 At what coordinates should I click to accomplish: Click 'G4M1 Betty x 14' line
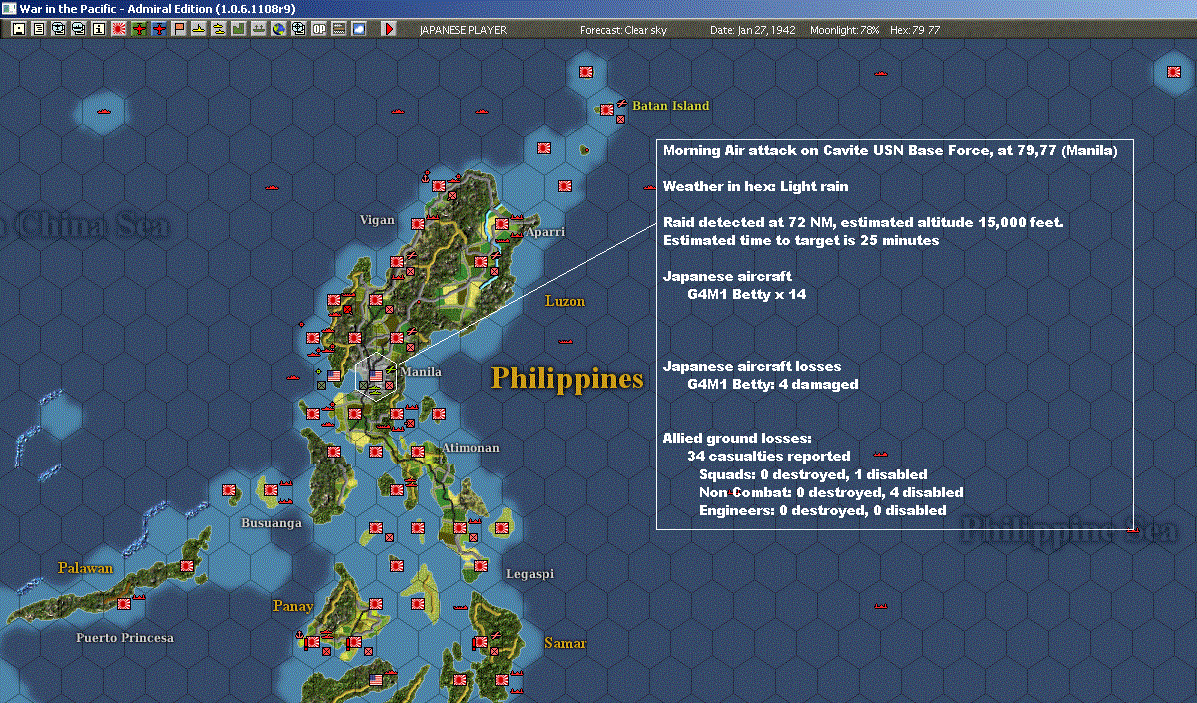pos(747,294)
